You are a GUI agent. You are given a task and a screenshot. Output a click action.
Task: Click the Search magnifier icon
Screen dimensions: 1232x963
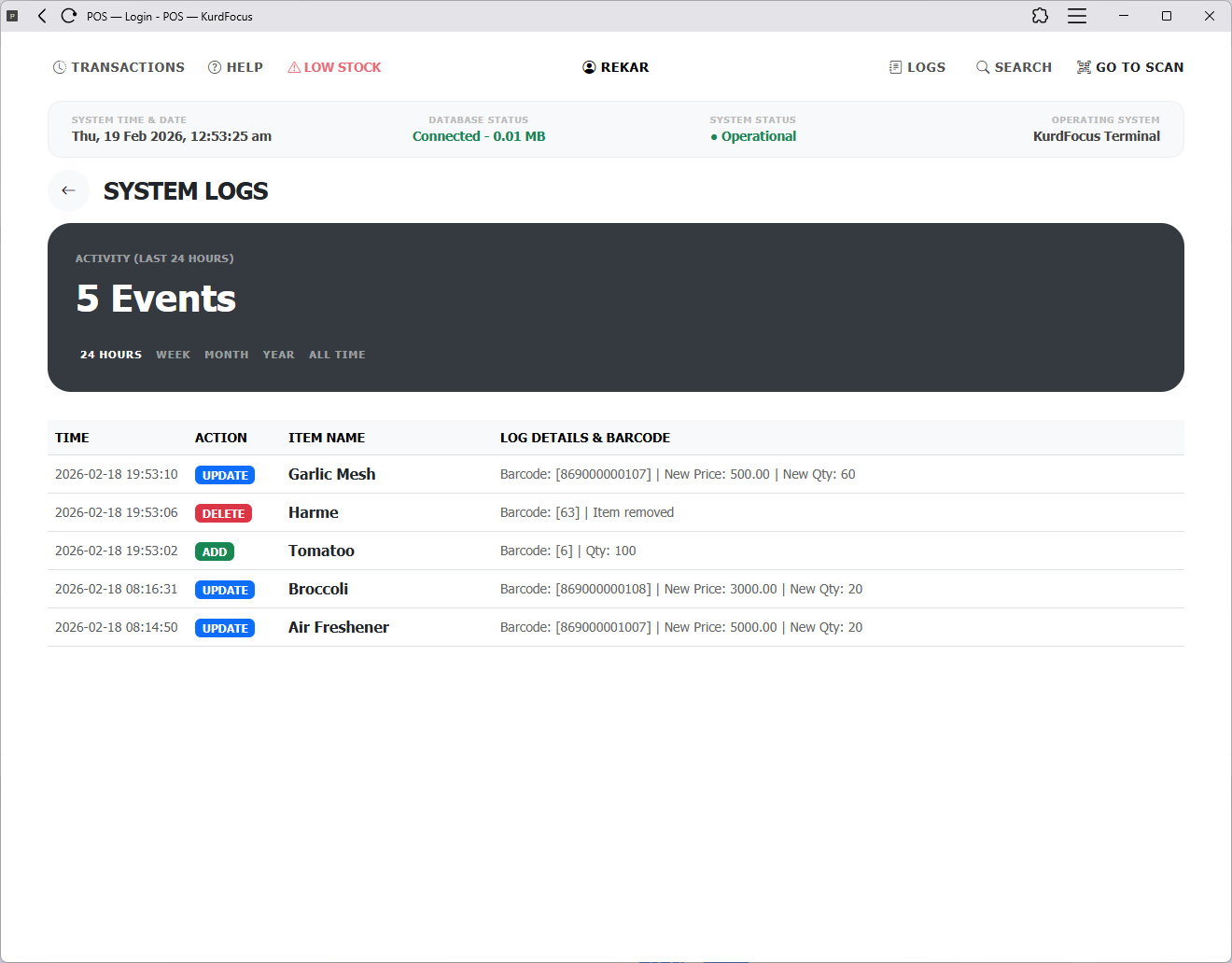click(x=983, y=67)
